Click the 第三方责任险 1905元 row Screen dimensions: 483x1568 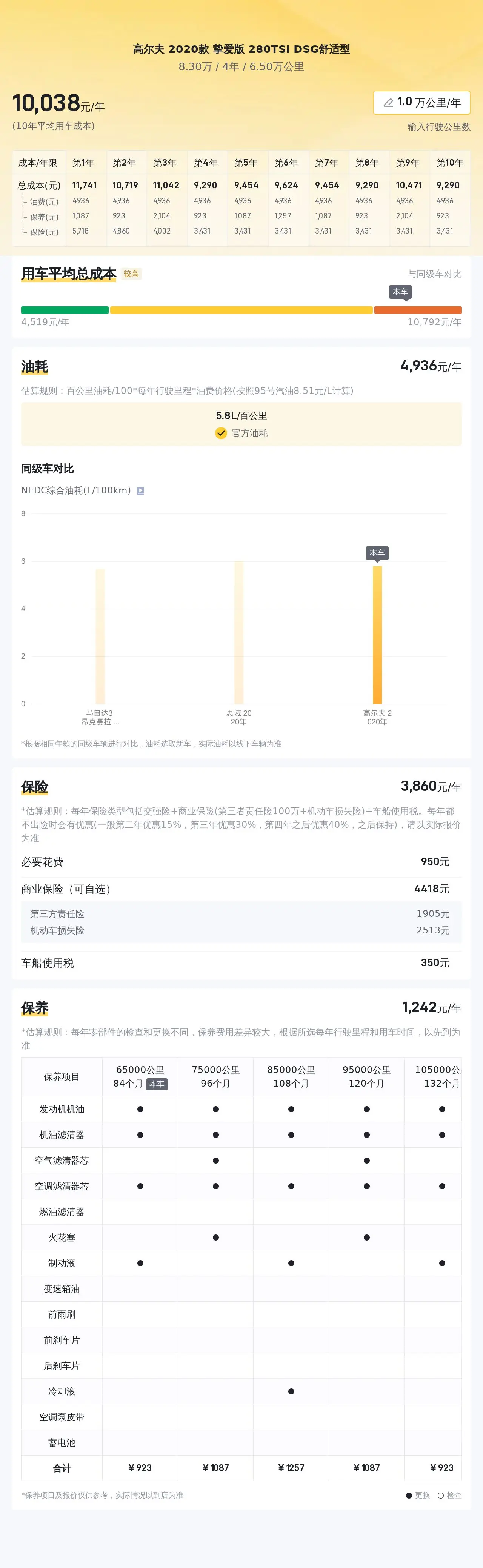coord(241,914)
